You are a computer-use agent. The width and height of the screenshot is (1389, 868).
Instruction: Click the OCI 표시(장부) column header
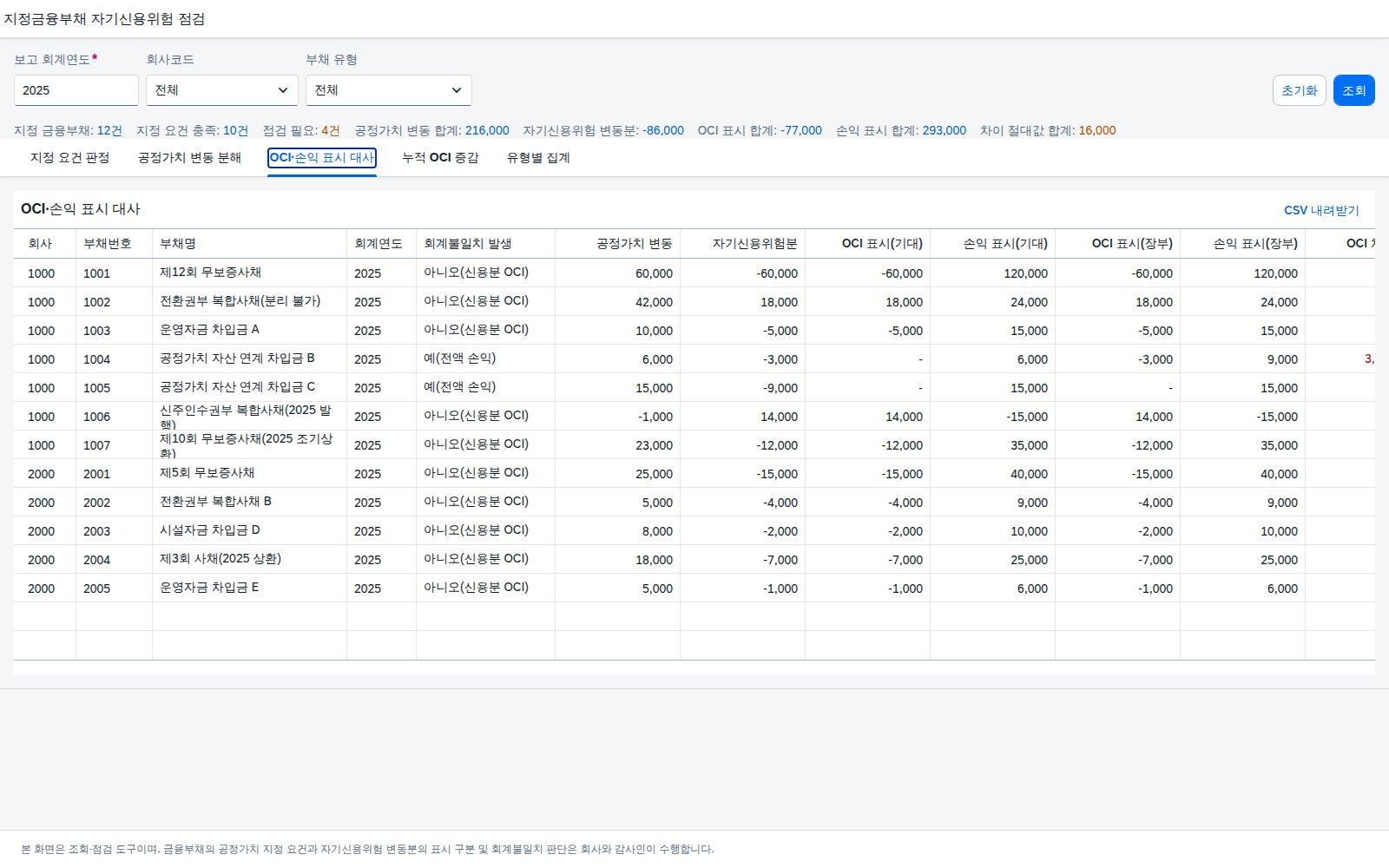pyautogui.click(x=1118, y=244)
